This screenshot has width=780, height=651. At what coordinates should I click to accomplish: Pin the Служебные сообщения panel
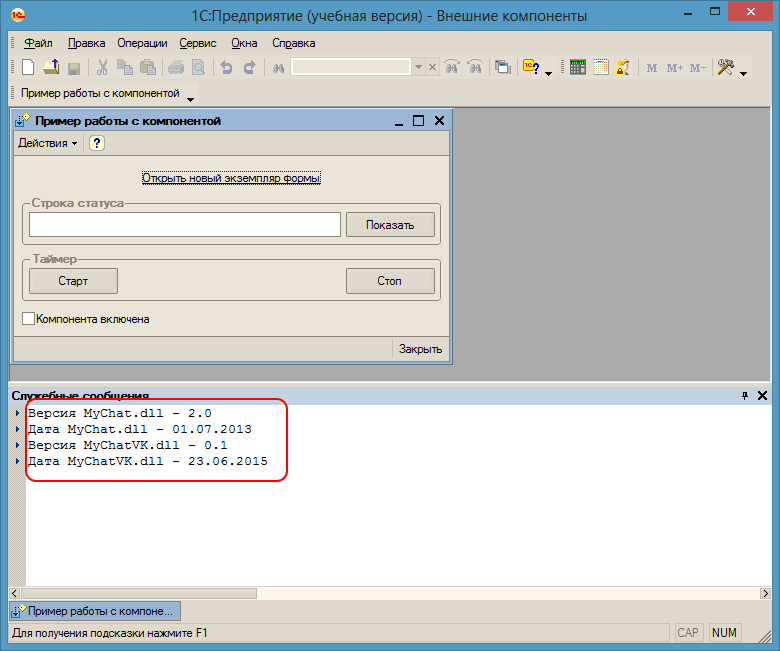(744, 396)
